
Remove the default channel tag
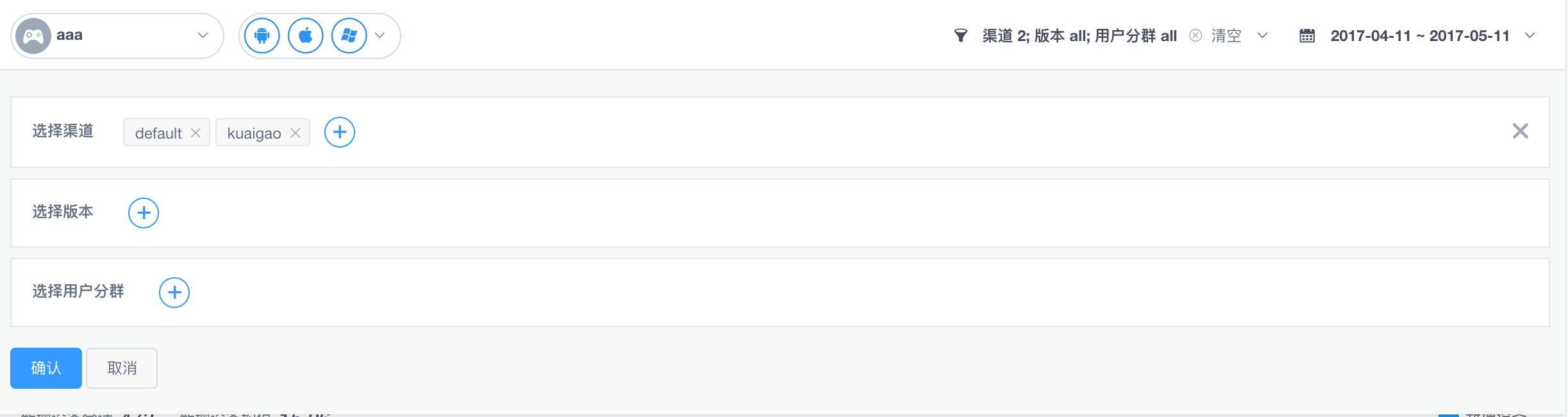(x=196, y=133)
